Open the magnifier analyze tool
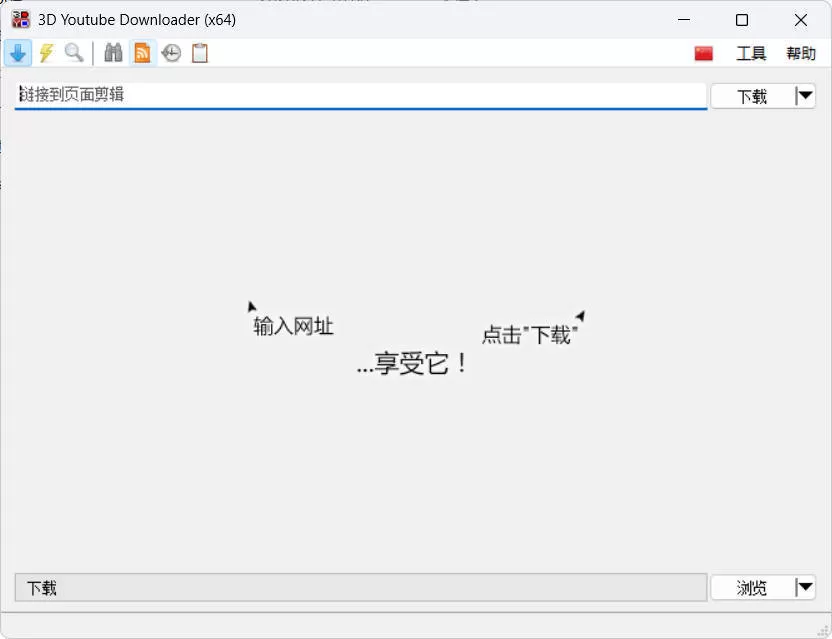The width and height of the screenshot is (832, 639). pyautogui.click(x=73, y=53)
